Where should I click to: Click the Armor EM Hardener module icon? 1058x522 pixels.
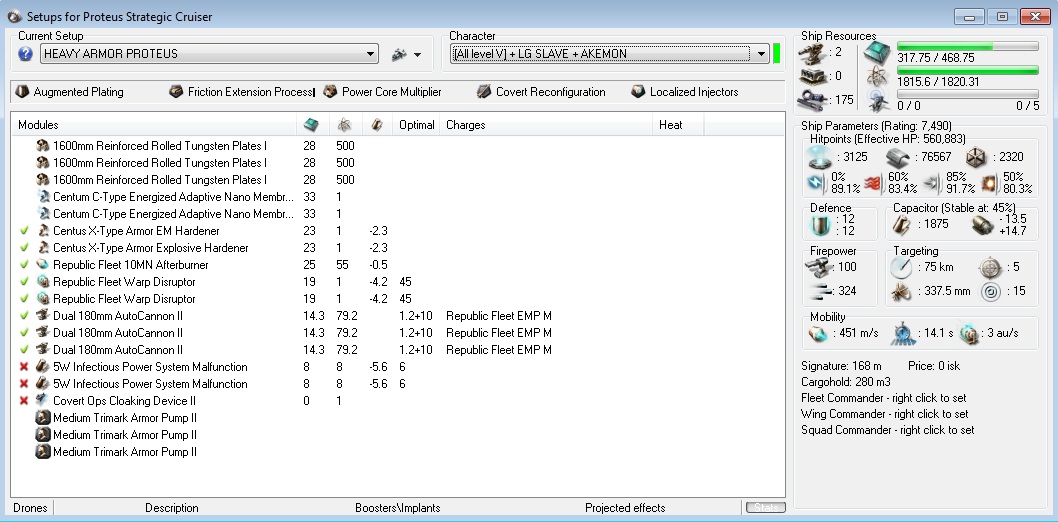pyautogui.click(x=43, y=231)
